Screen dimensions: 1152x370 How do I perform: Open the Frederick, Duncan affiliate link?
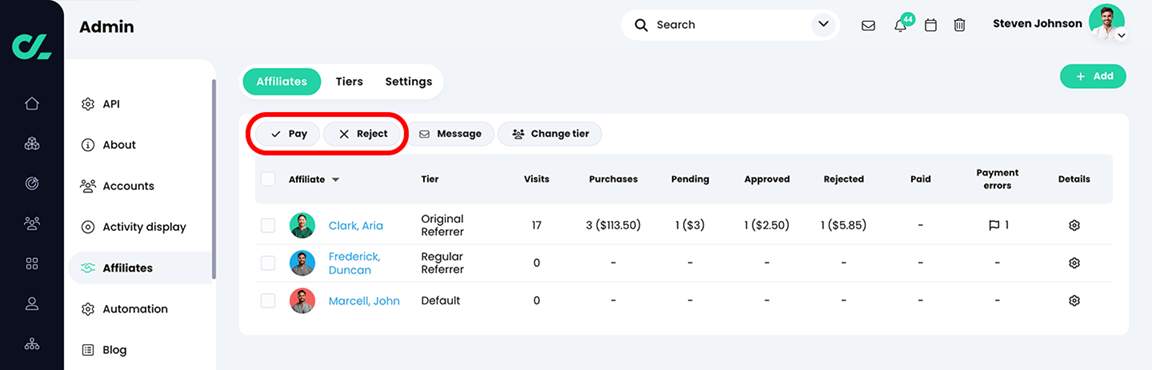[354, 263]
